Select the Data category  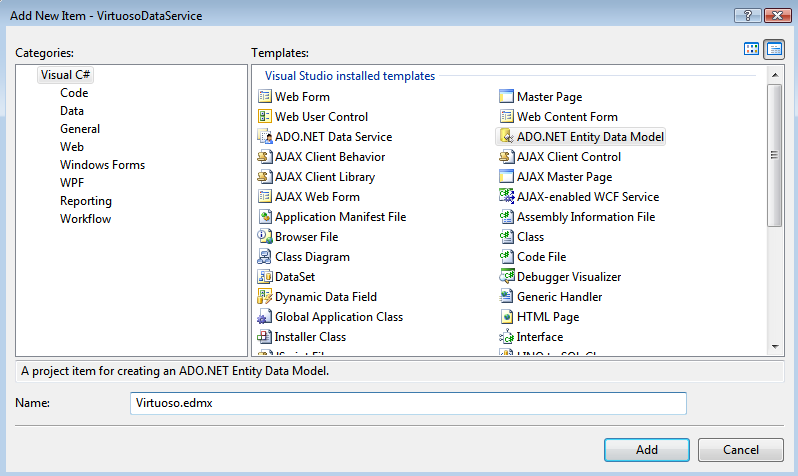pyautogui.click(x=72, y=110)
